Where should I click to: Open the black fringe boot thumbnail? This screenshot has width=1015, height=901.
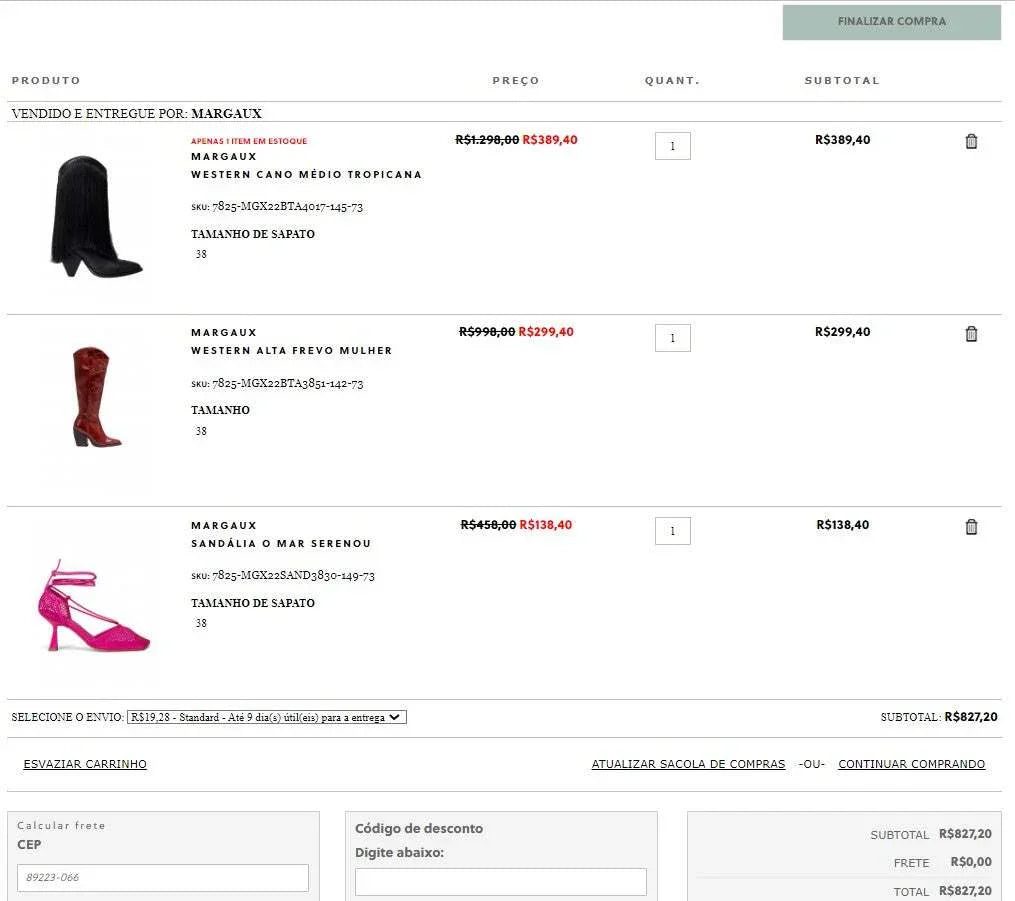click(95, 217)
